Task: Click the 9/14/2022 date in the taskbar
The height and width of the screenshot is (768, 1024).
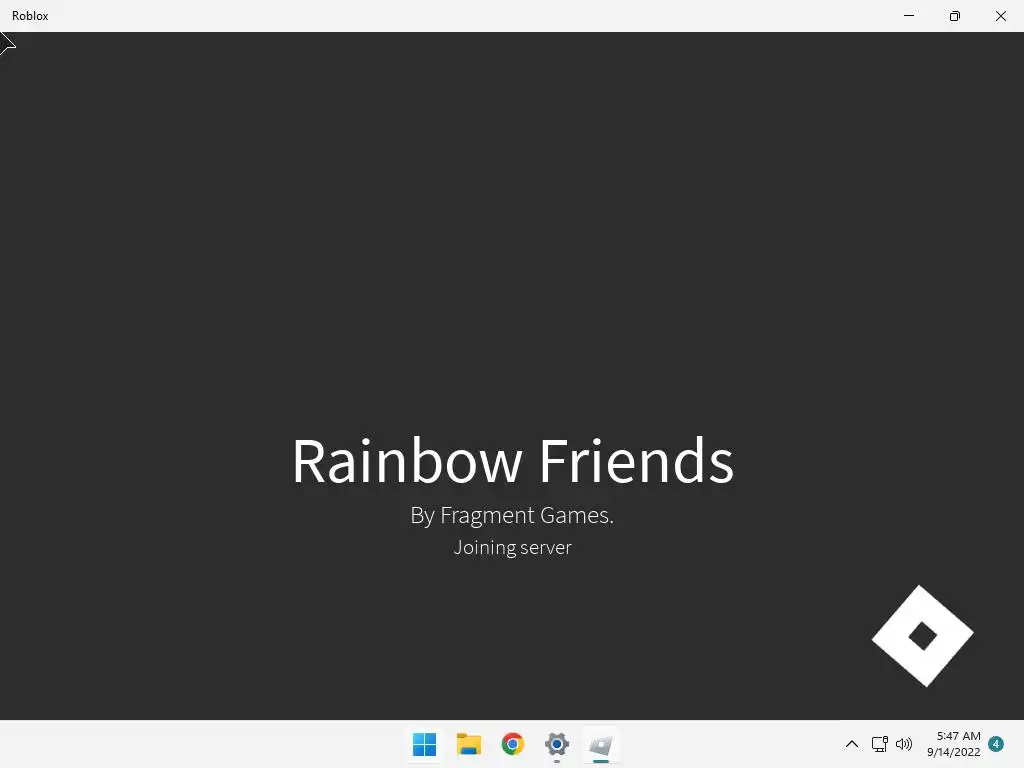Action: [953, 752]
